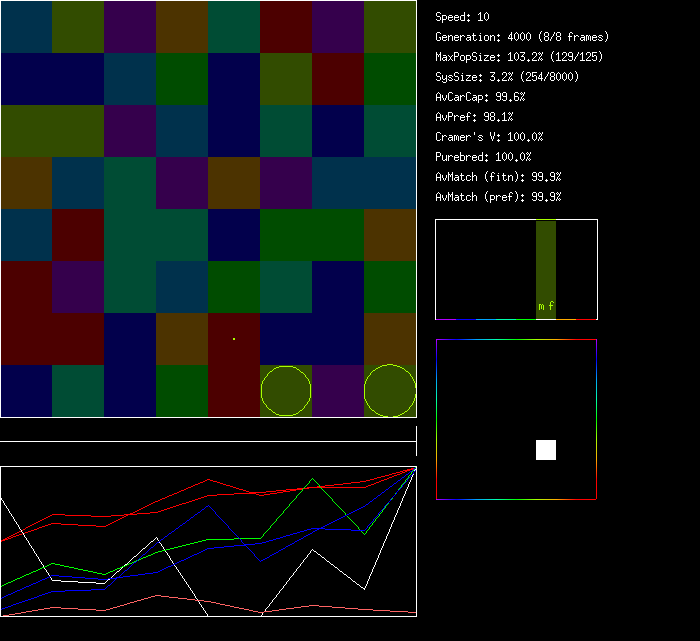Click the AvMatch (pref) statistic
The height and width of the screenshot is (641, 700).
pyautogui.click(x=498, y=197)
